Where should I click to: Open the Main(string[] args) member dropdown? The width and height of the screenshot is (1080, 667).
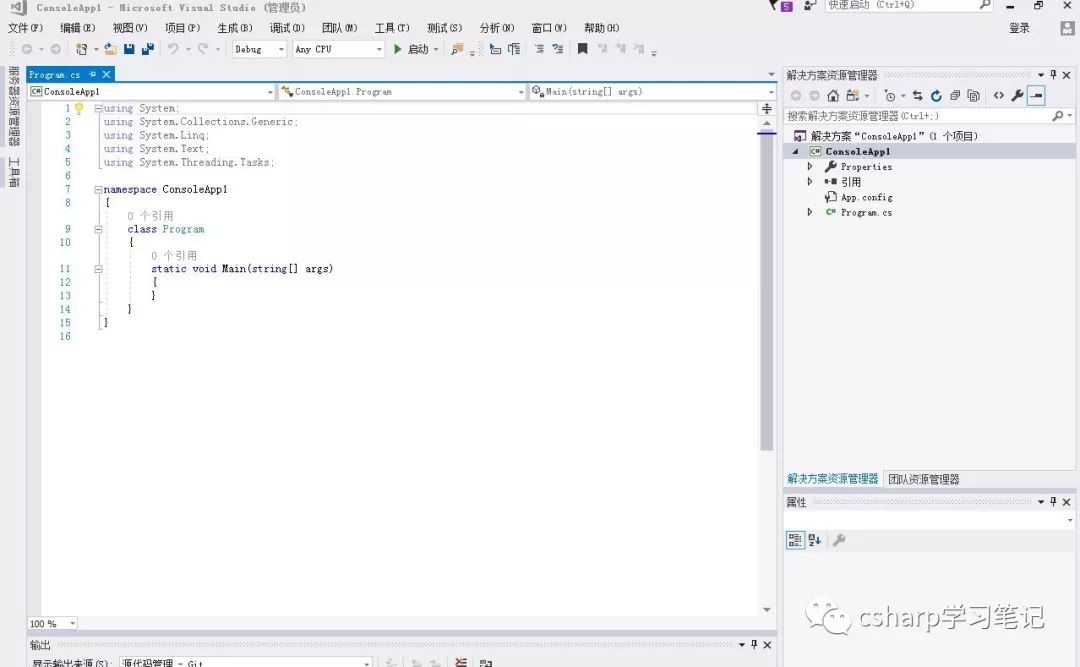click(652, 92)
